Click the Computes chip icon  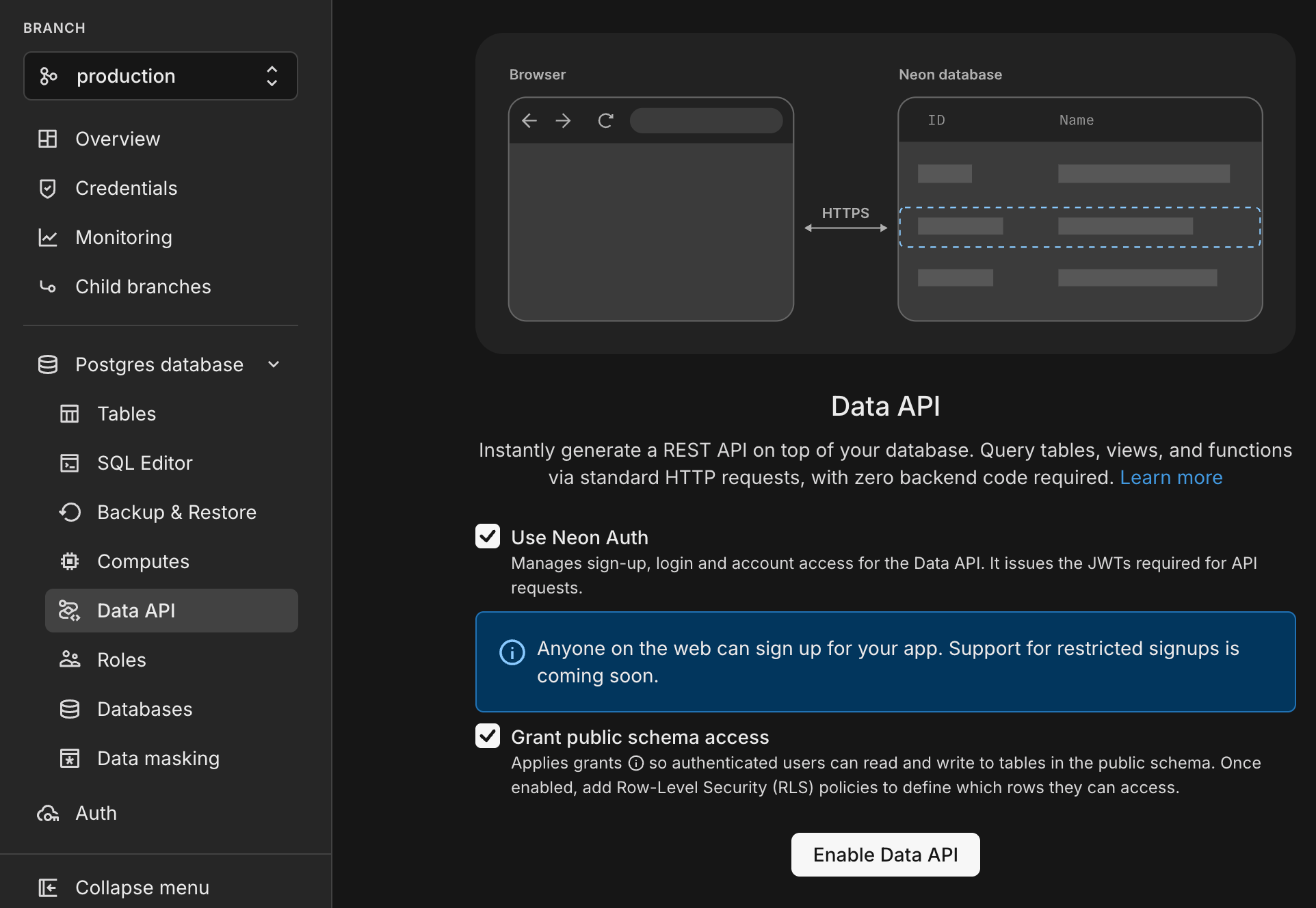[x=70, y=561]
